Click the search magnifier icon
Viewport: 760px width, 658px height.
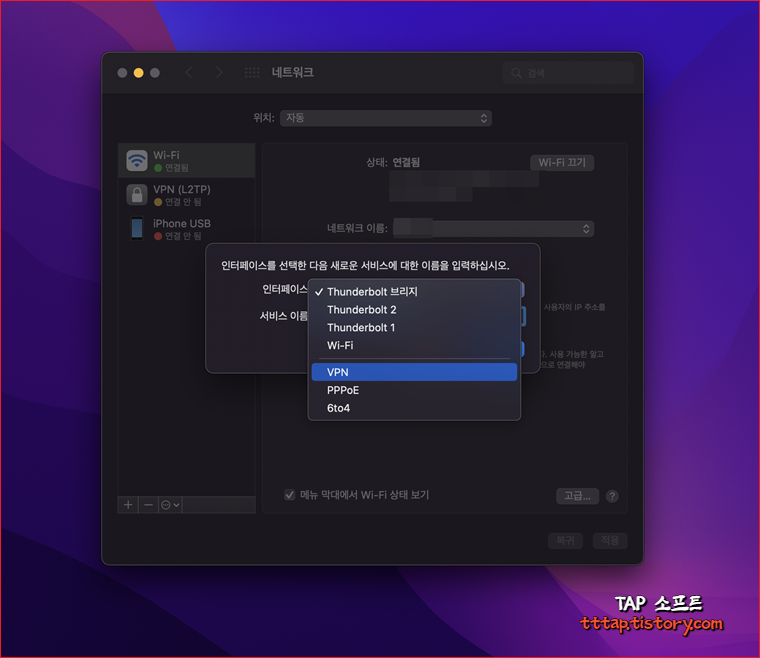tap(516, 73)
